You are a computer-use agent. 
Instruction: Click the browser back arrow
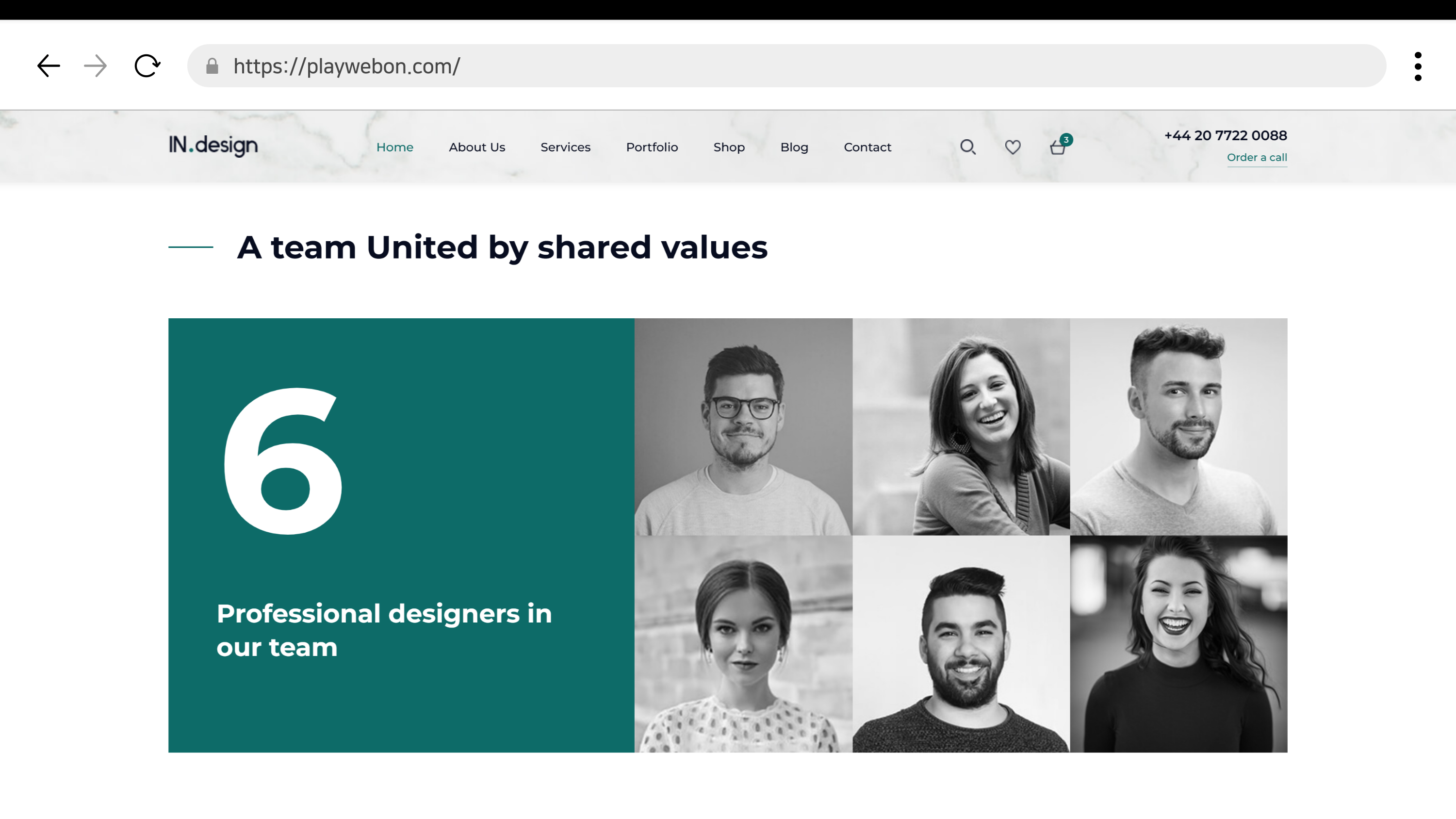coord(49,66)
